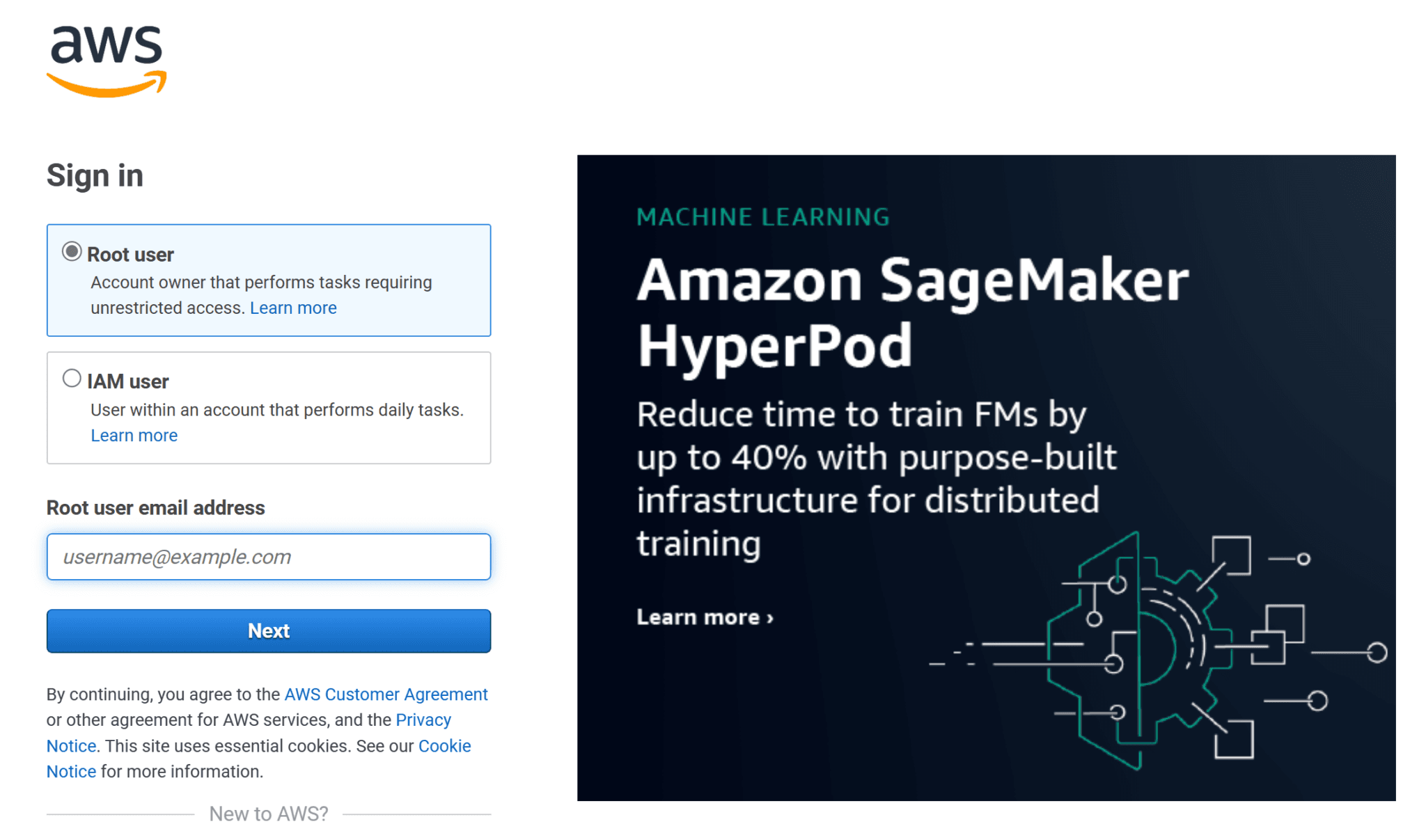Click the AWS logo
The image size is (1426, 840).
[105, 59]
